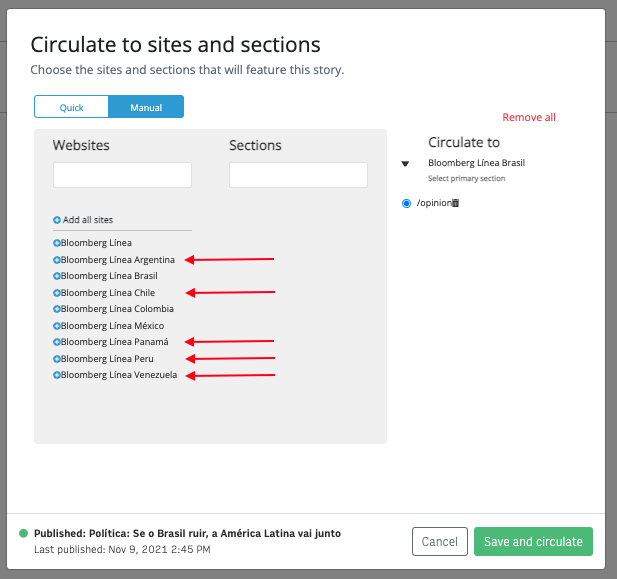Cancel the circulate dialog
The width and height of the screenshot is (617, 579).
click(440, 542)
